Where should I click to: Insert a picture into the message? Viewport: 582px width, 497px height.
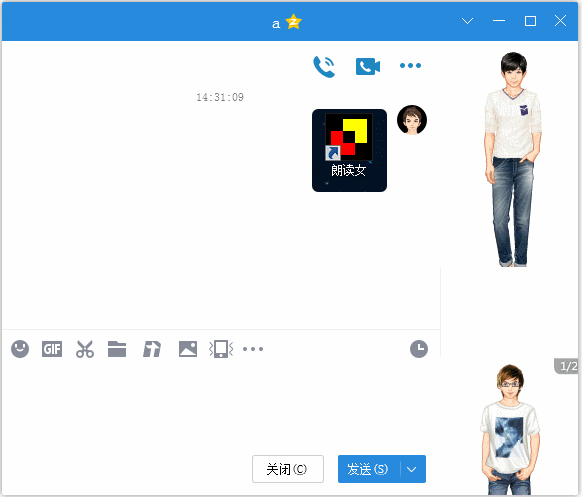pyautogui.click(x=188, y=349)
